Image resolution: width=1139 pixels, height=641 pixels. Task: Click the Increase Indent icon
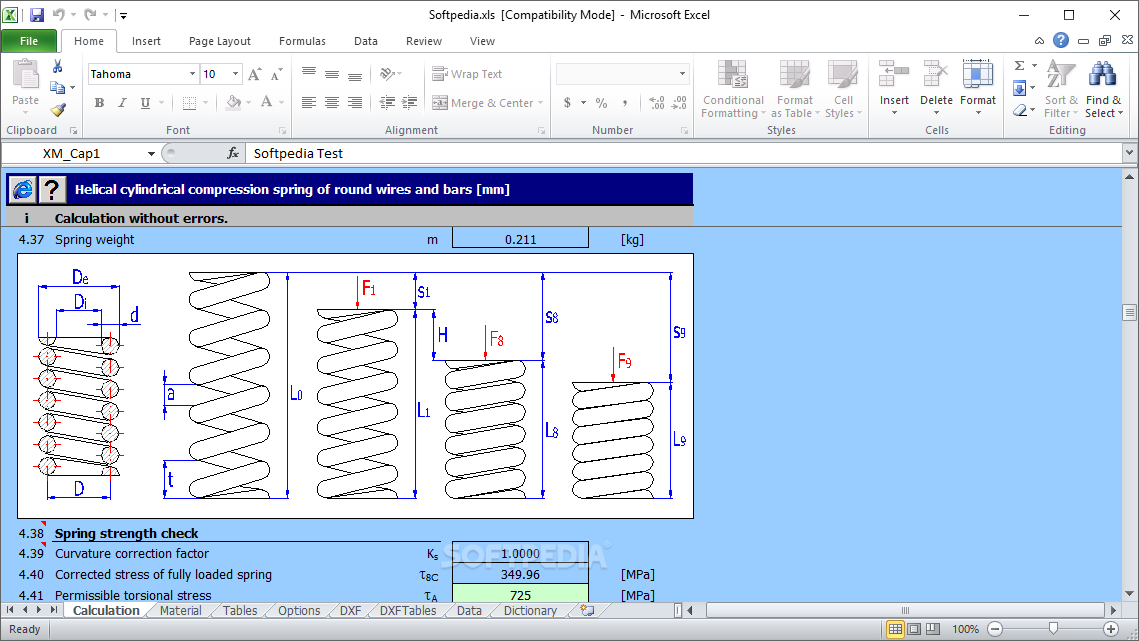[x=410, y=102]
